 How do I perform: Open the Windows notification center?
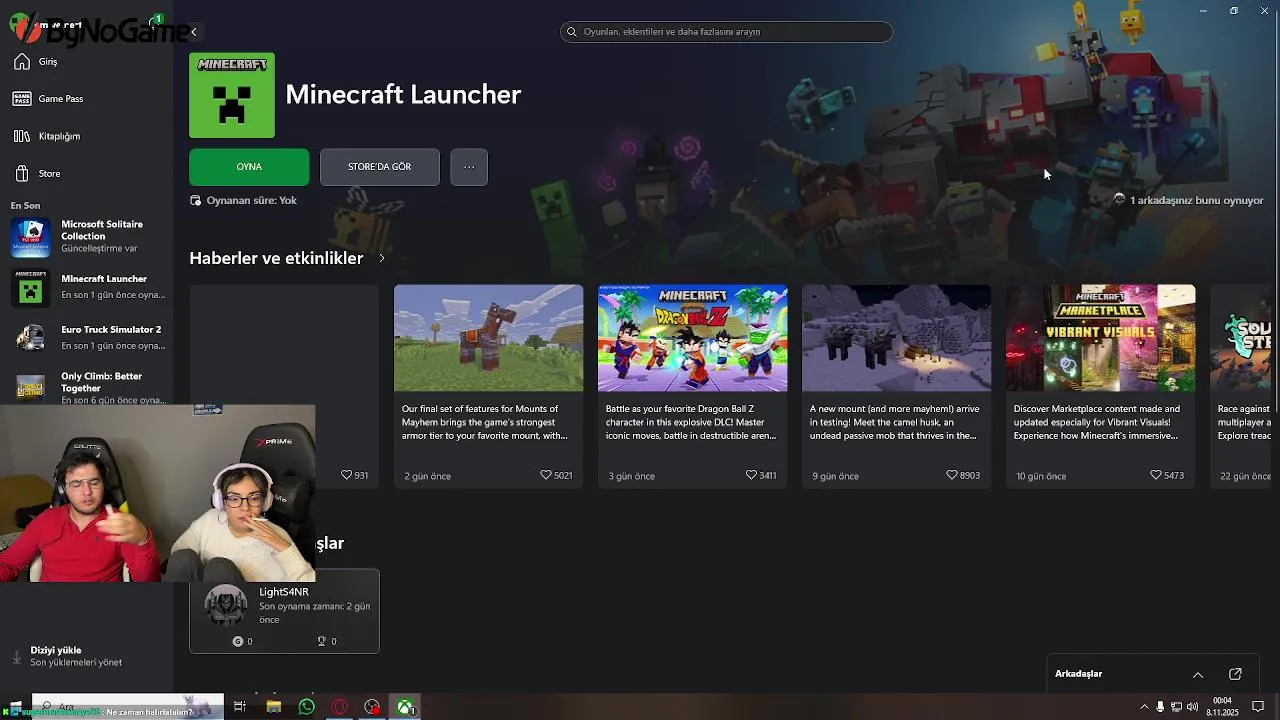point(1258,707)
